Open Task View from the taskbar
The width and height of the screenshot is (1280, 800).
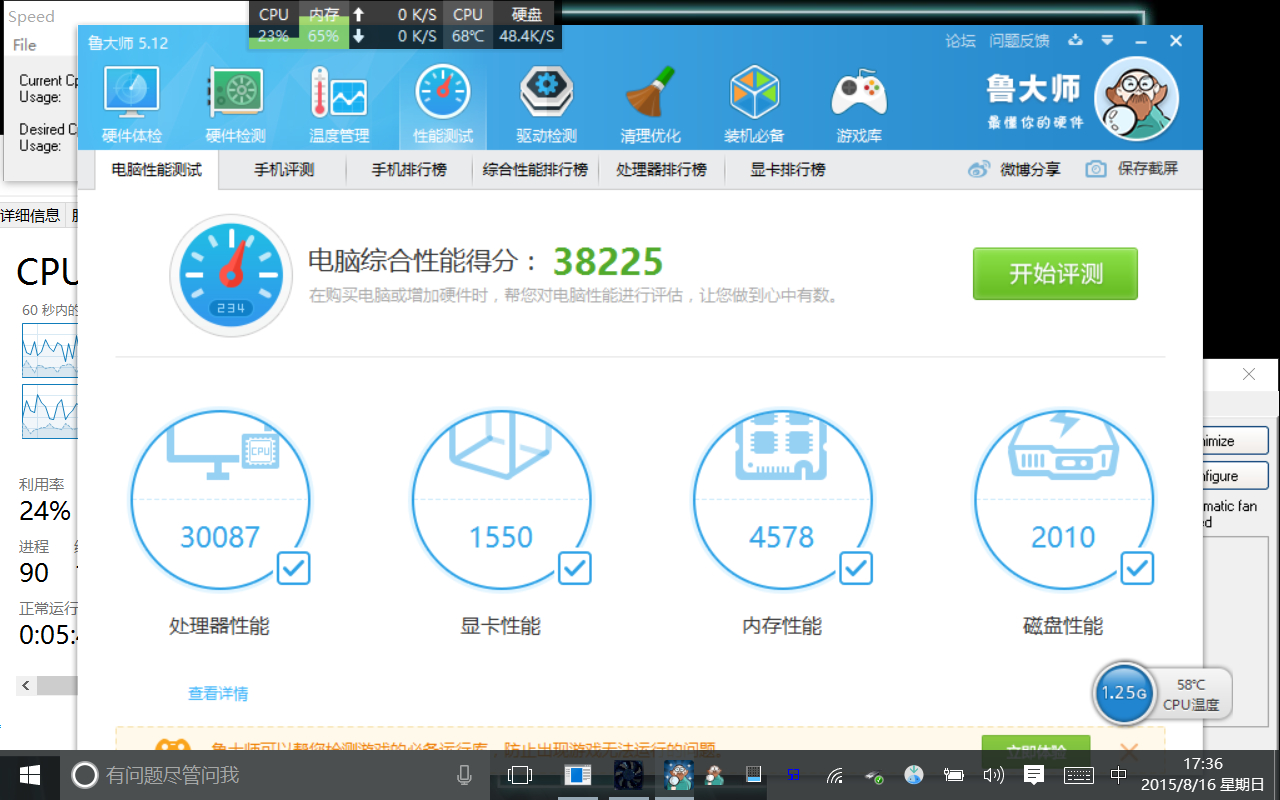(519, 775)
